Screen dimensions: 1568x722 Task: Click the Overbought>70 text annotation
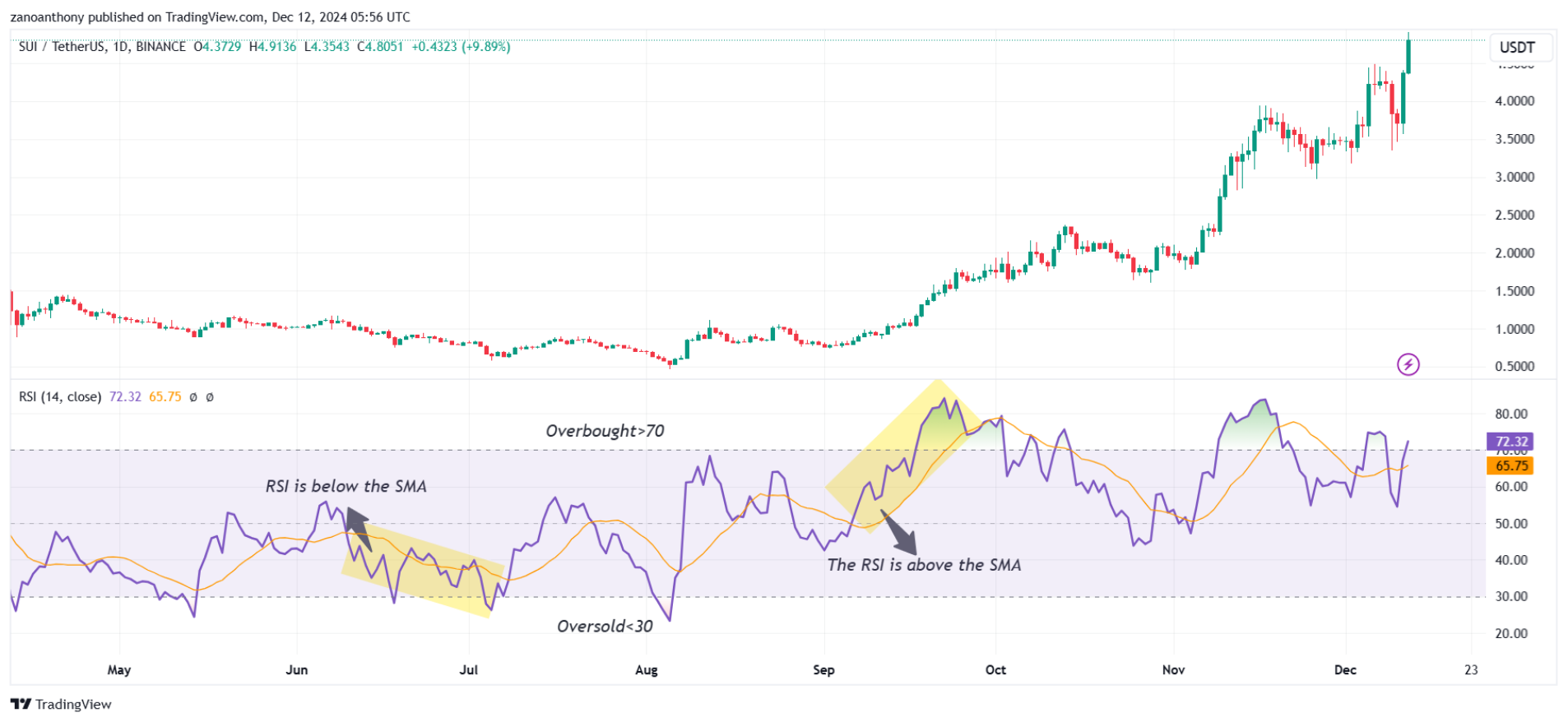pos(605,431)
